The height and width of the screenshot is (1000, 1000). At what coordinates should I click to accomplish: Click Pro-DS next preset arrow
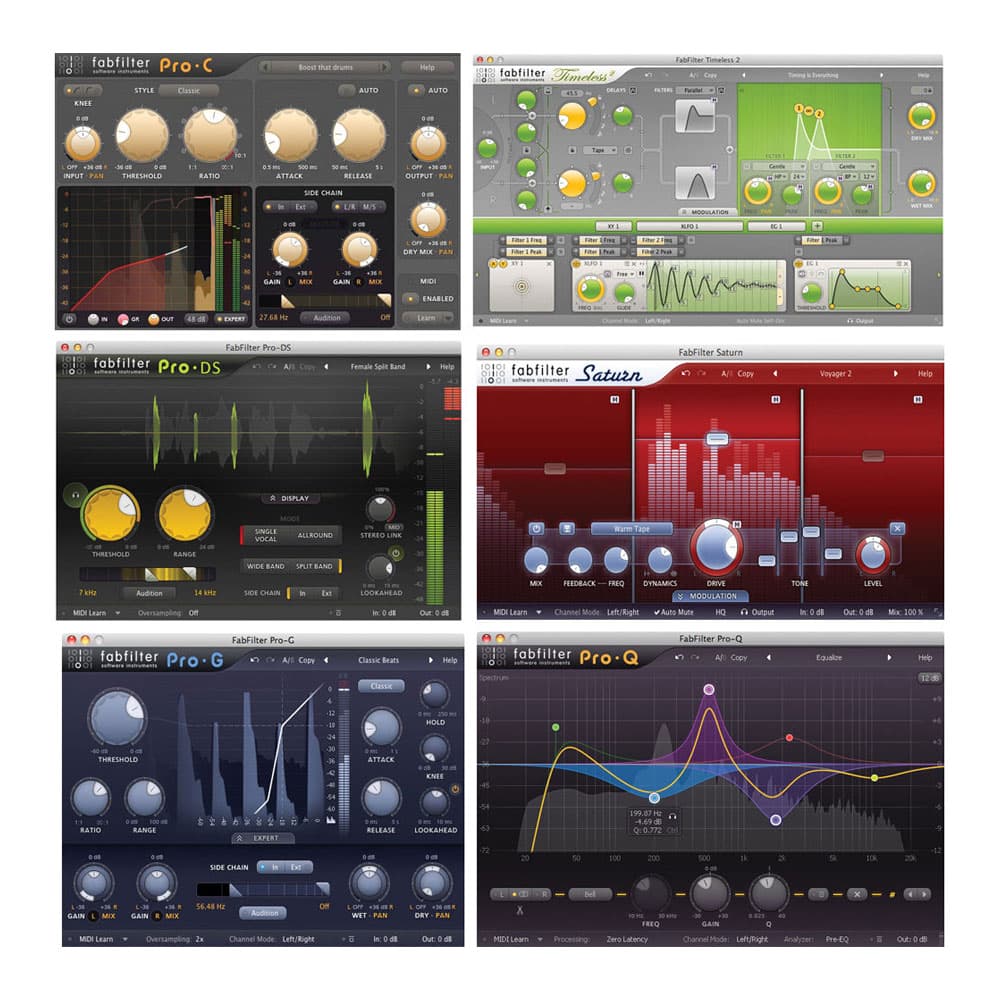428,367
